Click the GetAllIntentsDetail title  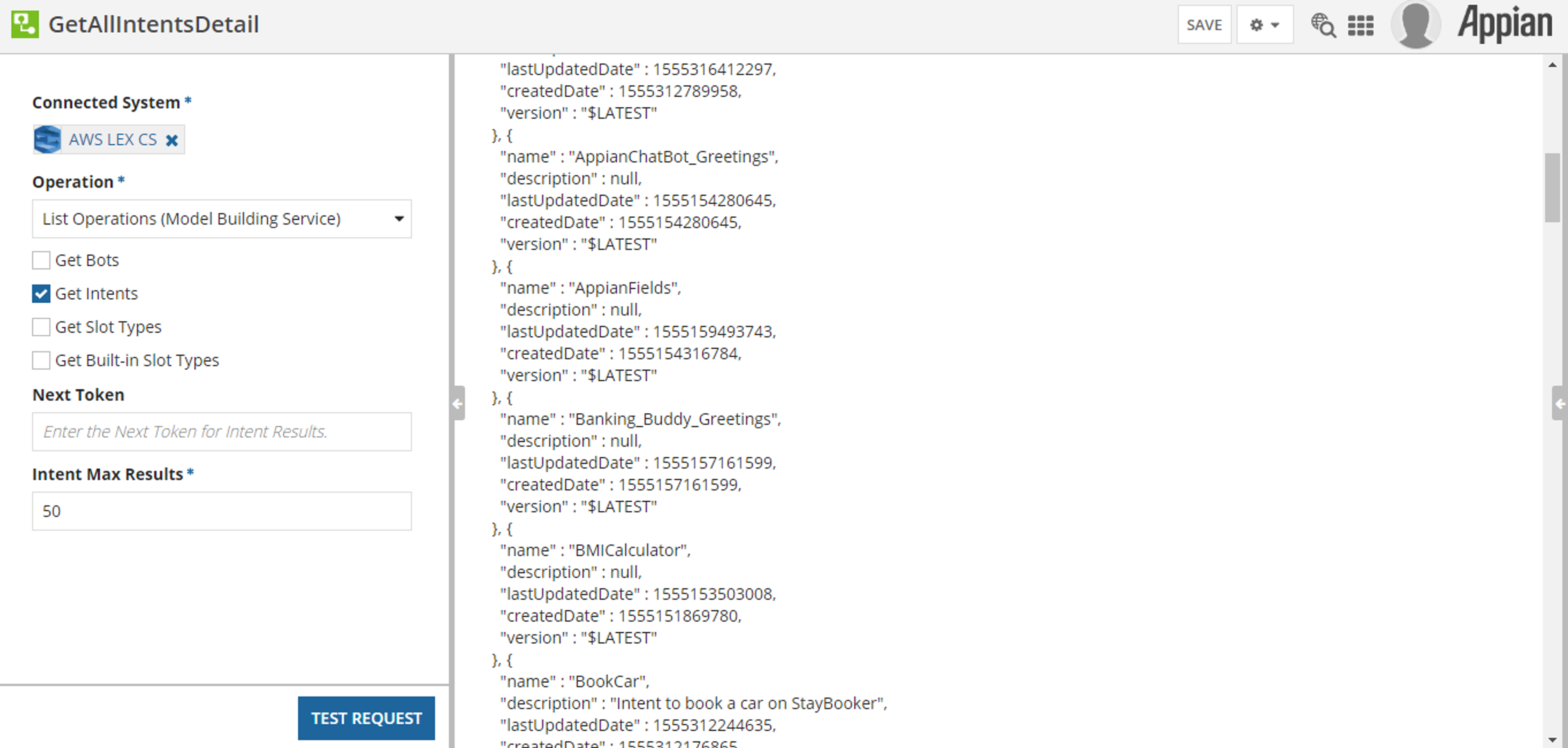[x=154, y=24]
